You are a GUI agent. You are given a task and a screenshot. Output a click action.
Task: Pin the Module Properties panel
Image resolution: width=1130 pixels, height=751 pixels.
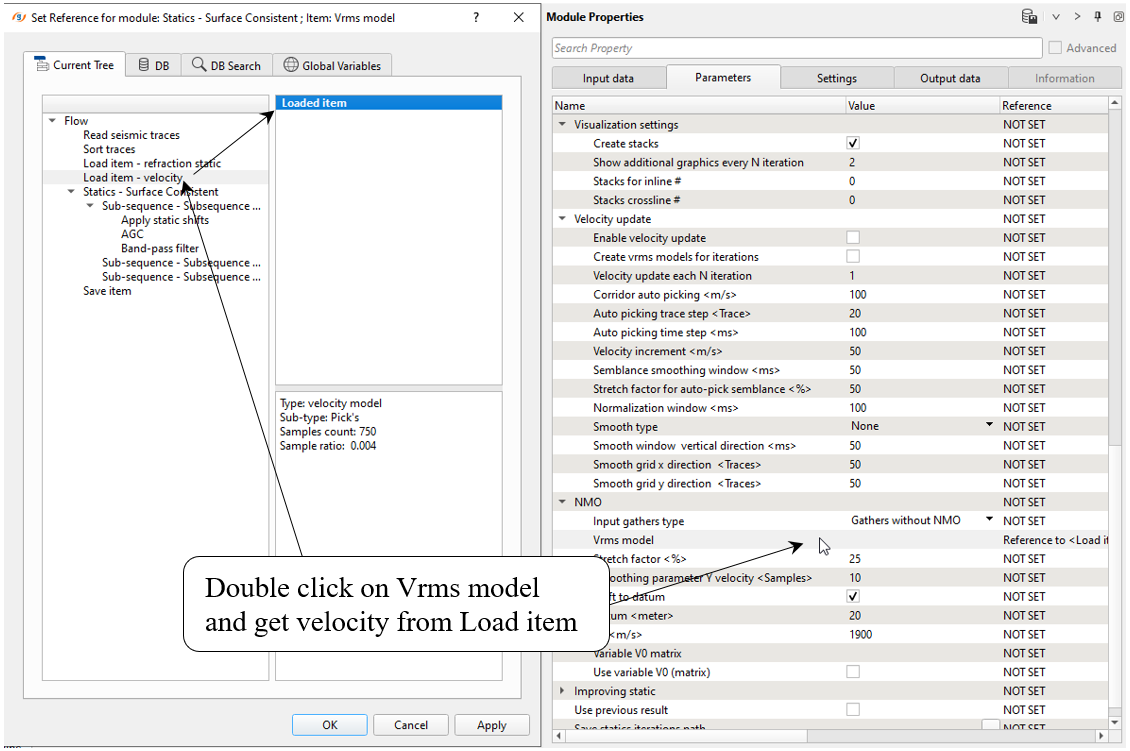(x=1097, y=17)
